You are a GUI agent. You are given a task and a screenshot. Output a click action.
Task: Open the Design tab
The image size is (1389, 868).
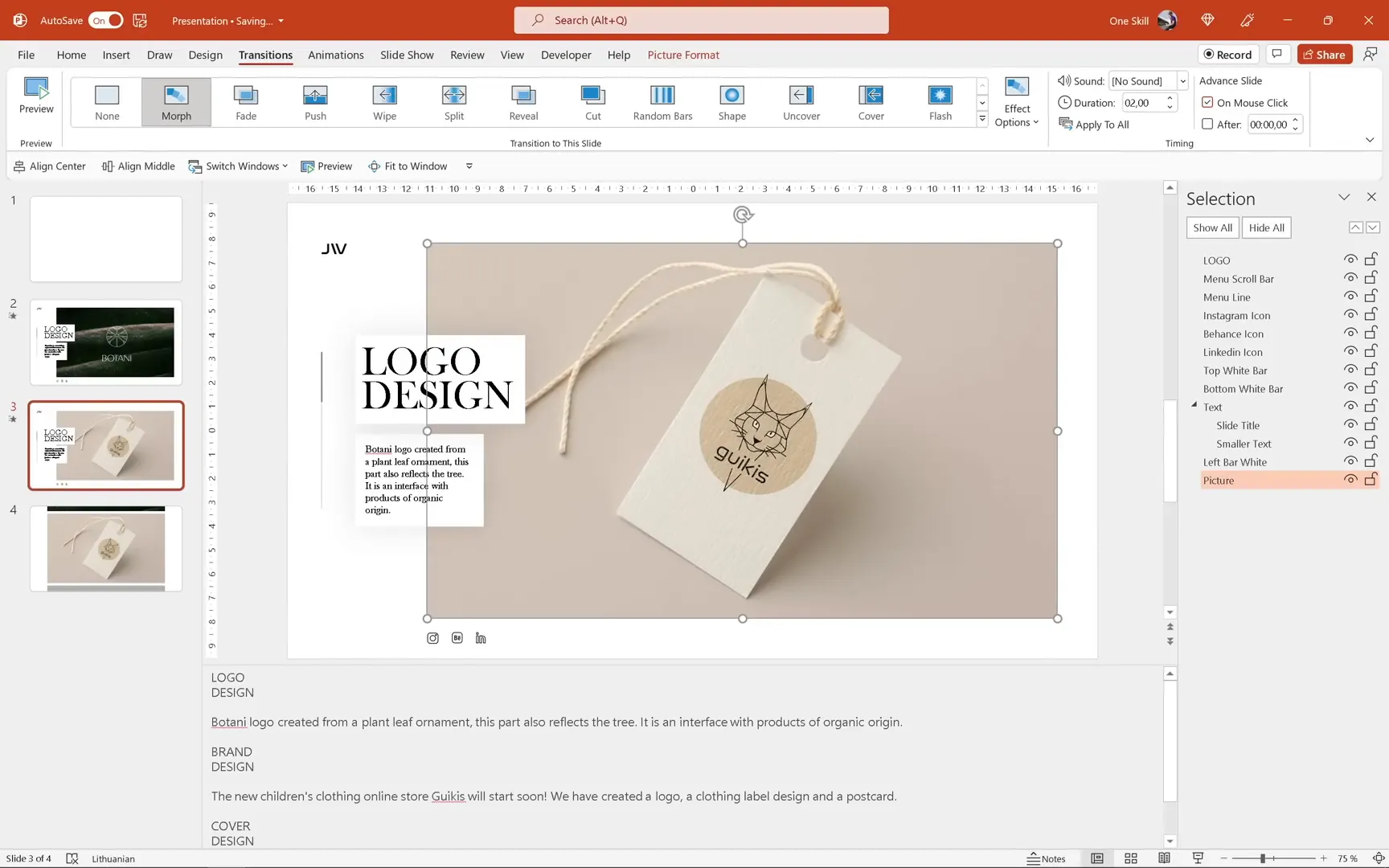click(x=206, y=55)
